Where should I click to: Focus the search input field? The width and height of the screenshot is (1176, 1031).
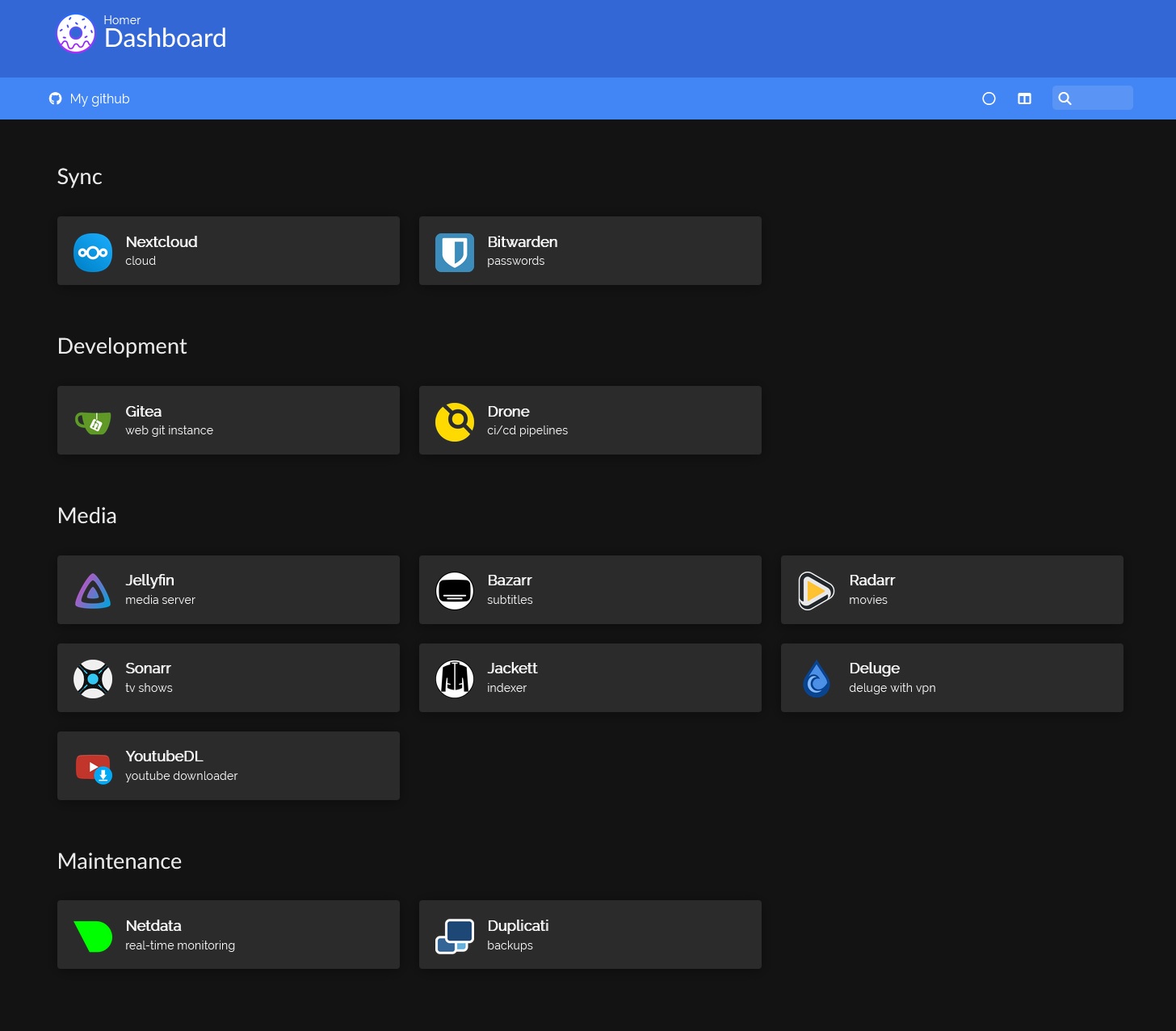tap(1093, 98)
